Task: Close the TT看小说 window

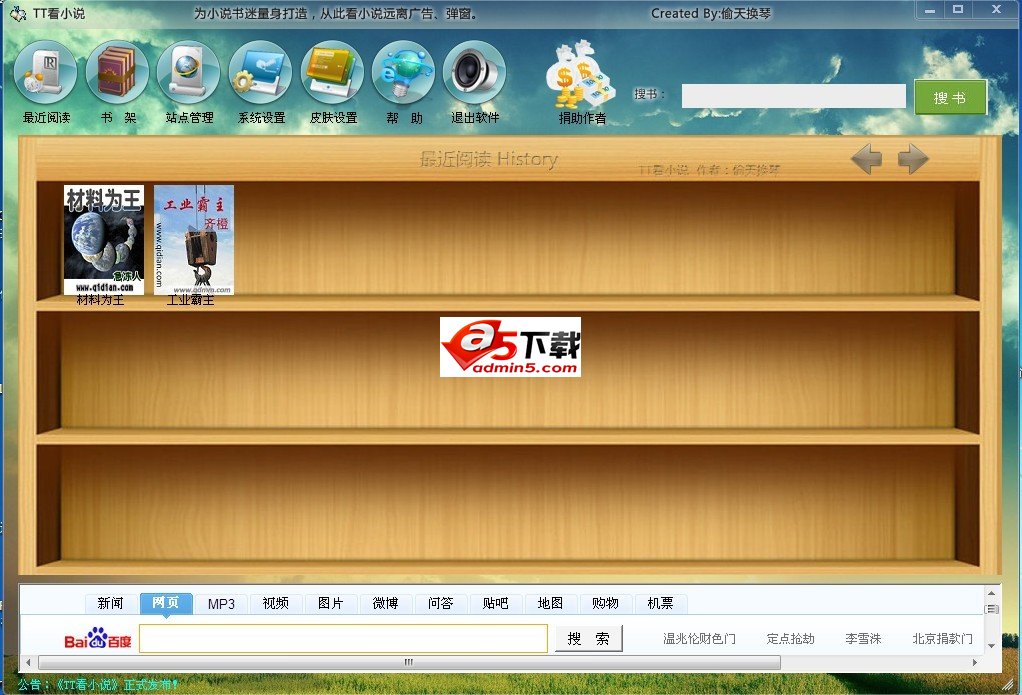Action: (996, 10)
